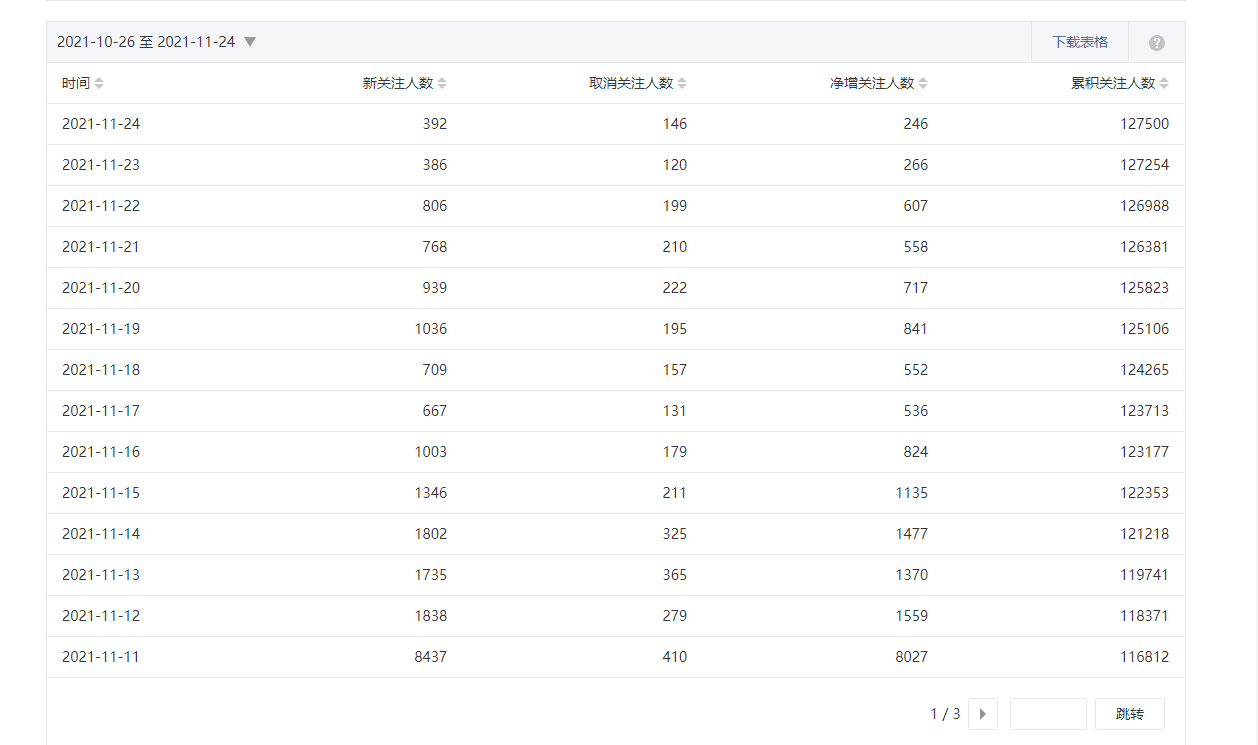Sort by 新关注人数 using sort arrows
1258x745 pixels.
442,84
